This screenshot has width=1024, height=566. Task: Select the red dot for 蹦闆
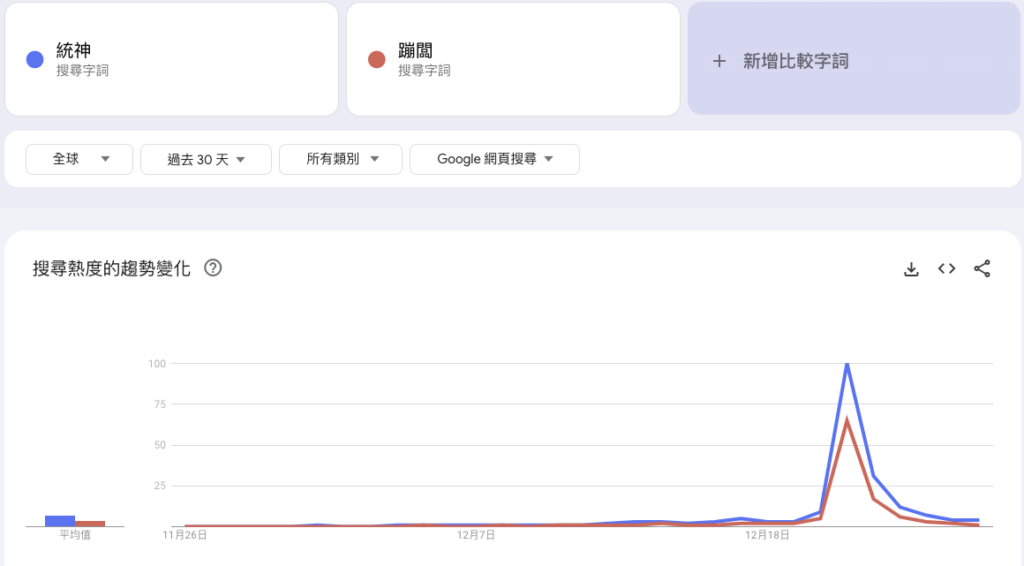(x=377, y=59)
